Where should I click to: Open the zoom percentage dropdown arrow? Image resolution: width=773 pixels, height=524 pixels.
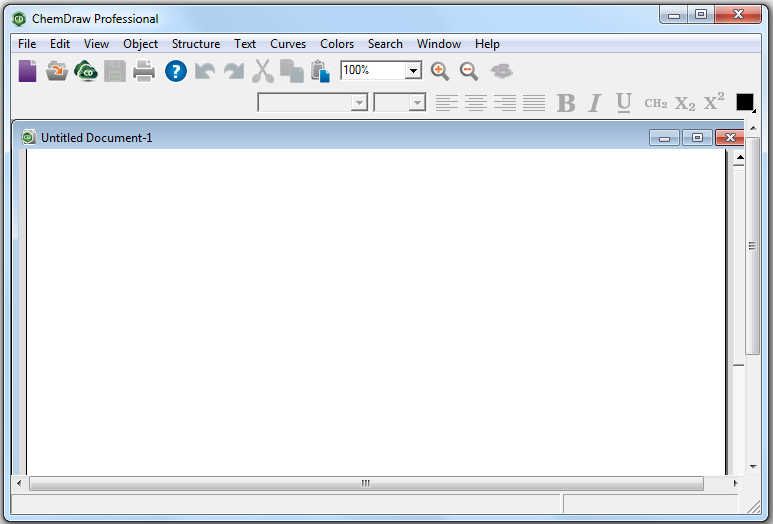click(414, 70)
